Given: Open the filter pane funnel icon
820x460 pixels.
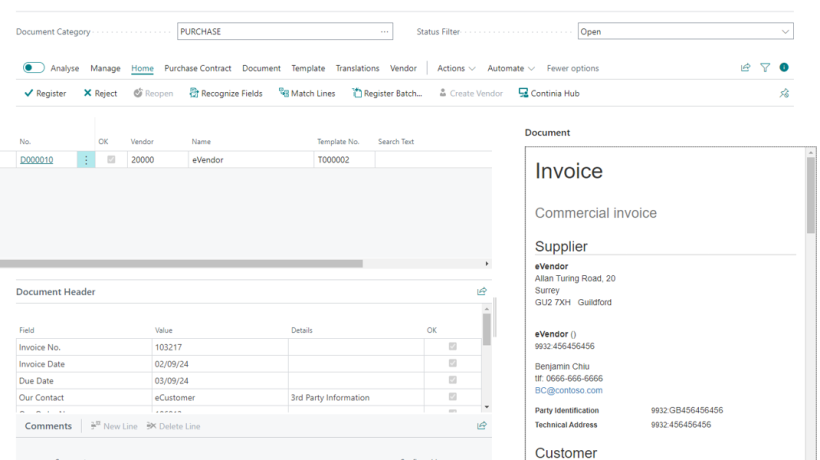Looking at the screenshot, I should (765, 68).
